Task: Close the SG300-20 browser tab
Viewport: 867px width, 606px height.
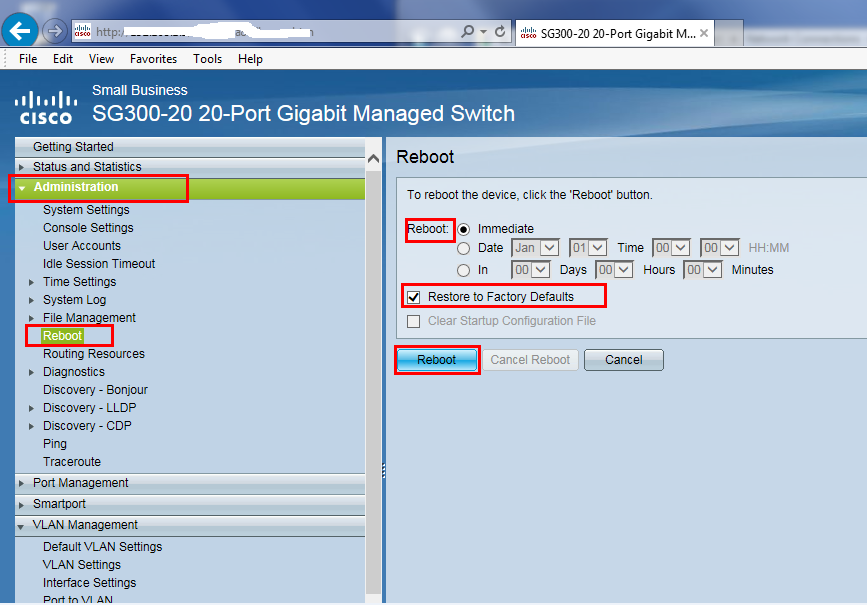Action: [704, 33]
